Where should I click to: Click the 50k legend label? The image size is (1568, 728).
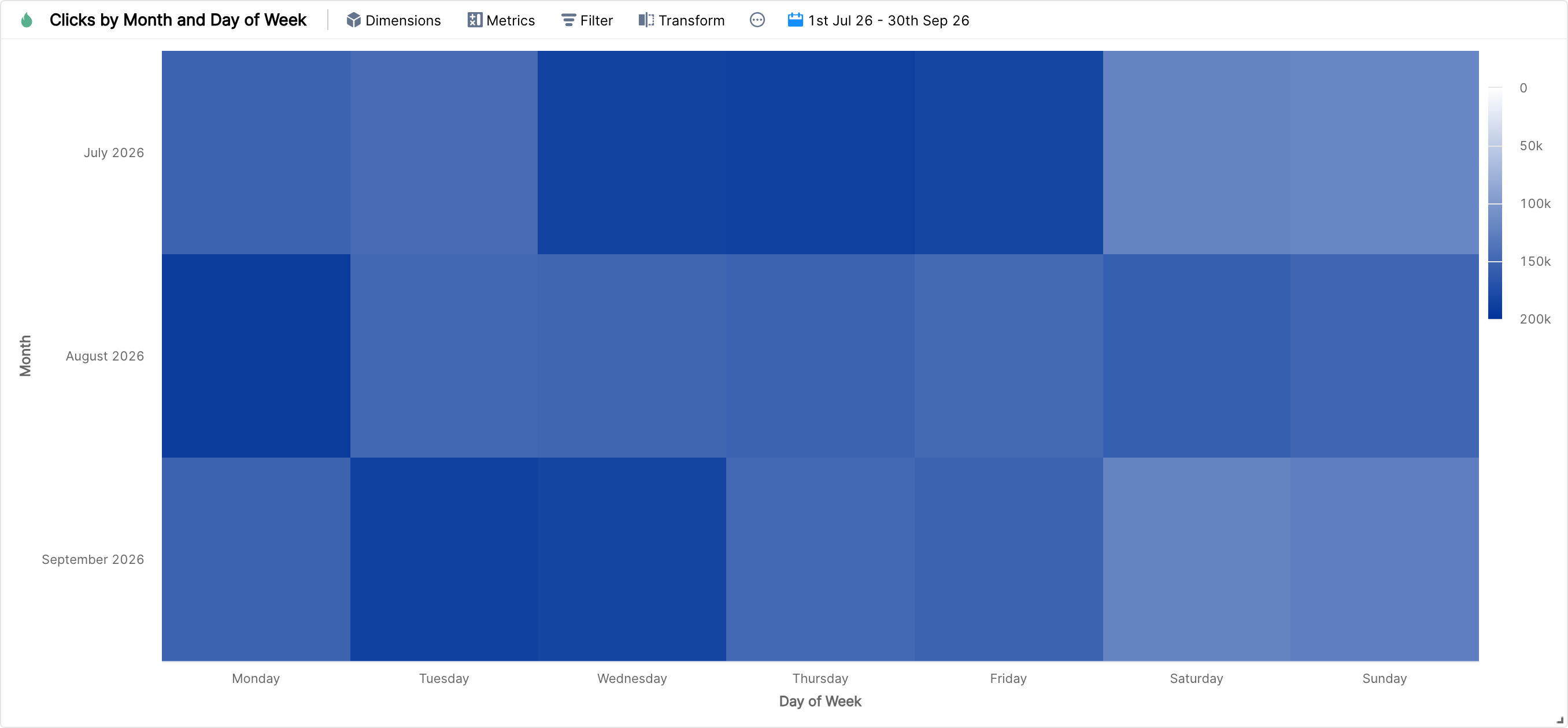[1531, 146]
